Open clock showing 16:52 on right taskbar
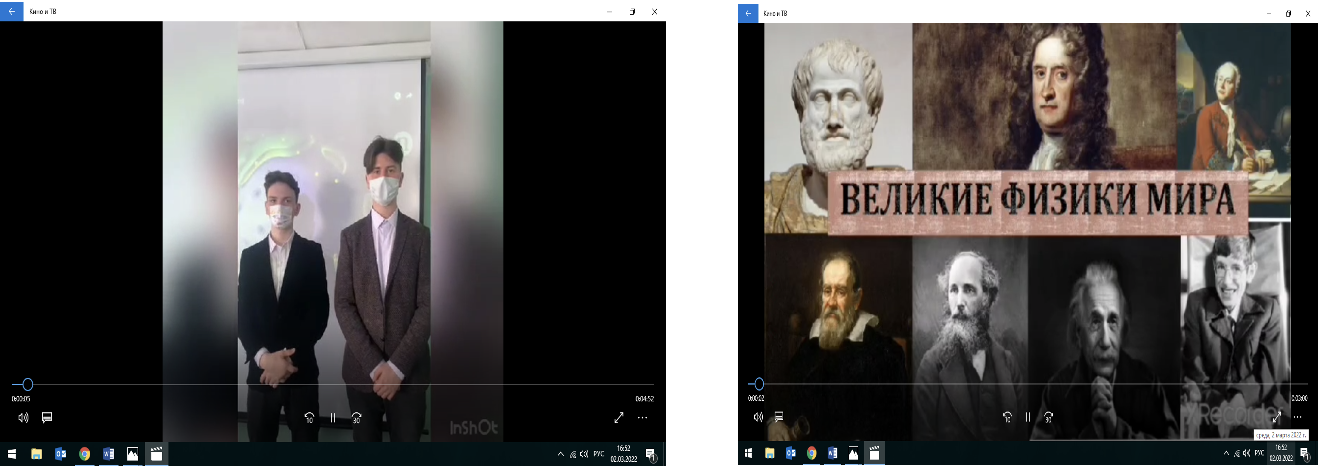 (1281, 454)
